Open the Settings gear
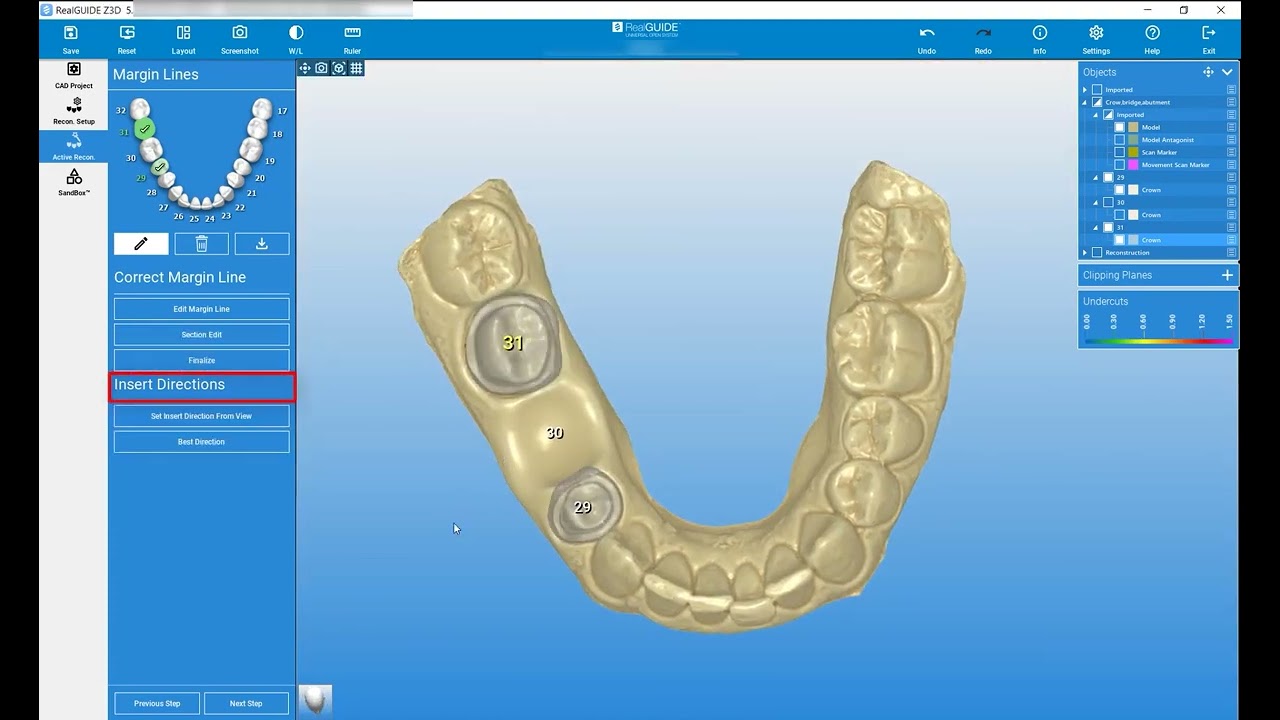Screen dimensions: 1280x720 1096,33
